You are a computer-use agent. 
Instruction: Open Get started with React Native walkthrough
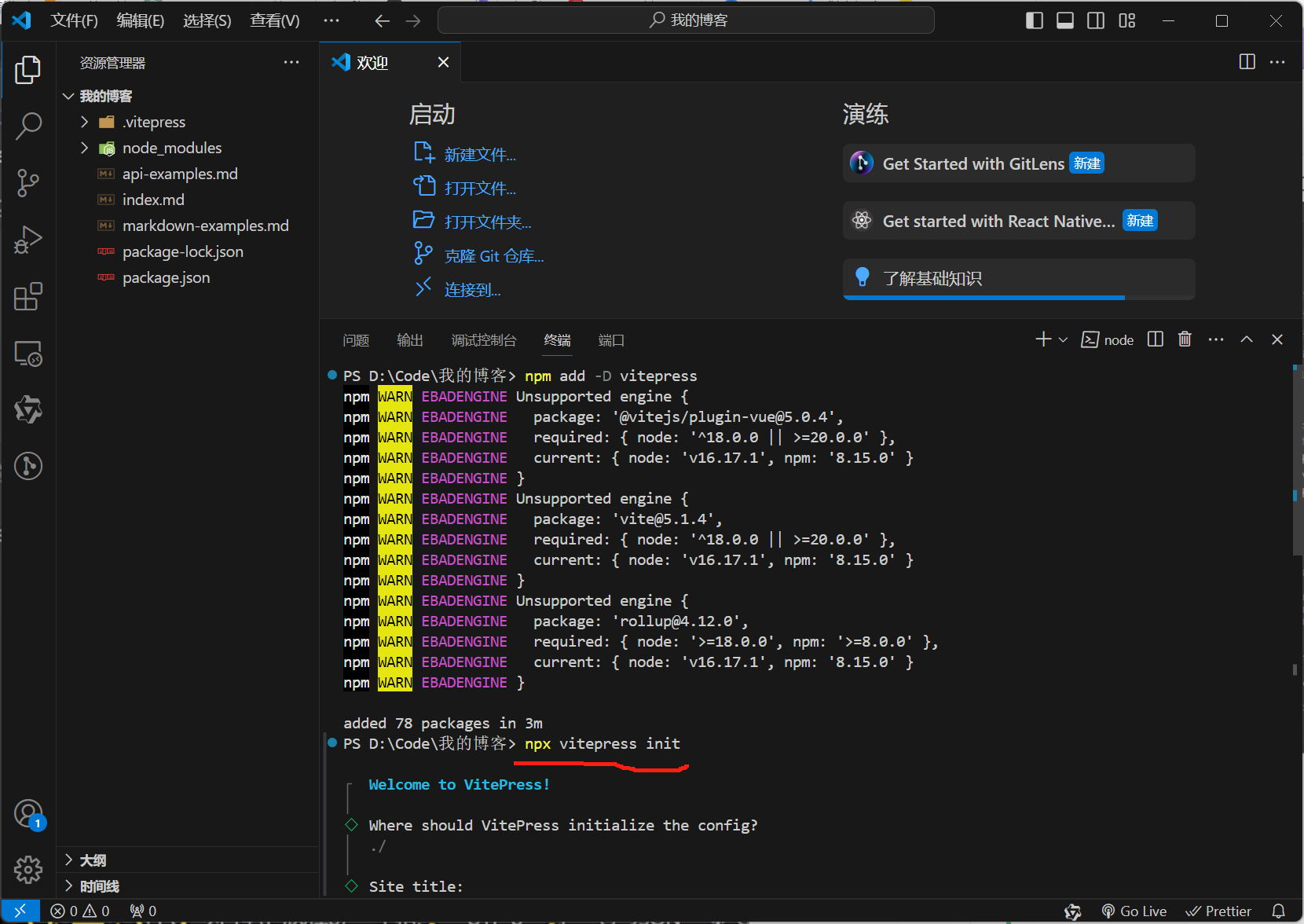click(1019, 221)
